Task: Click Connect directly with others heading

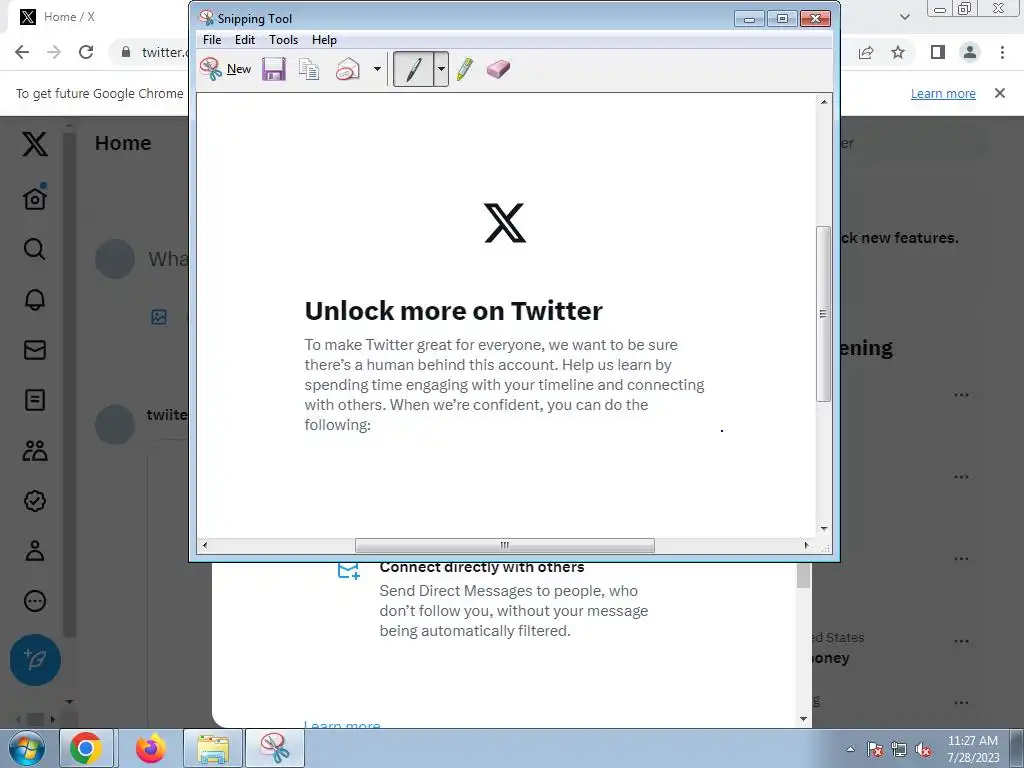Action: (482, 567)
